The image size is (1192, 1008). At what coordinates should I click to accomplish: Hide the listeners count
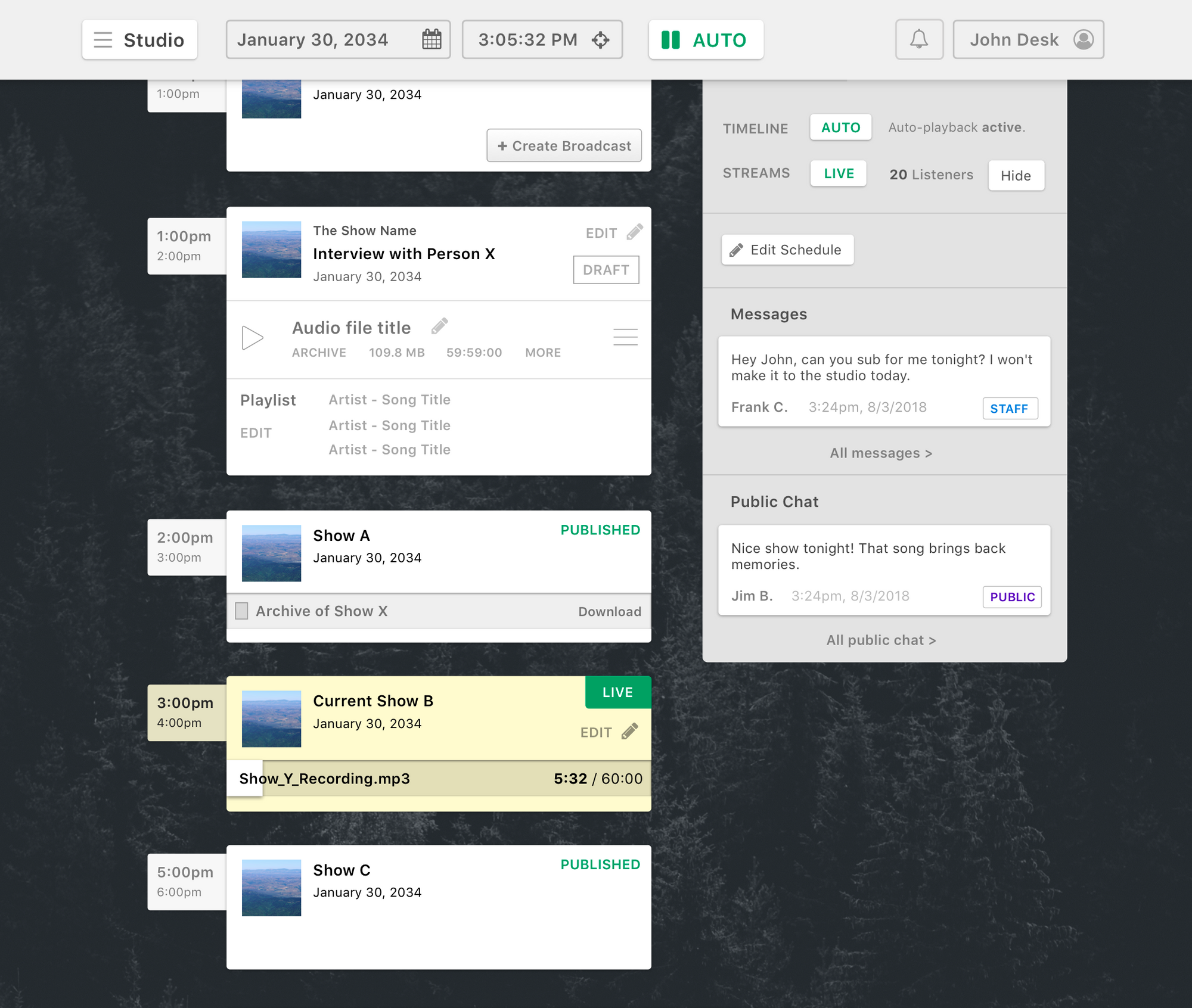click(x=1016, y=176)
